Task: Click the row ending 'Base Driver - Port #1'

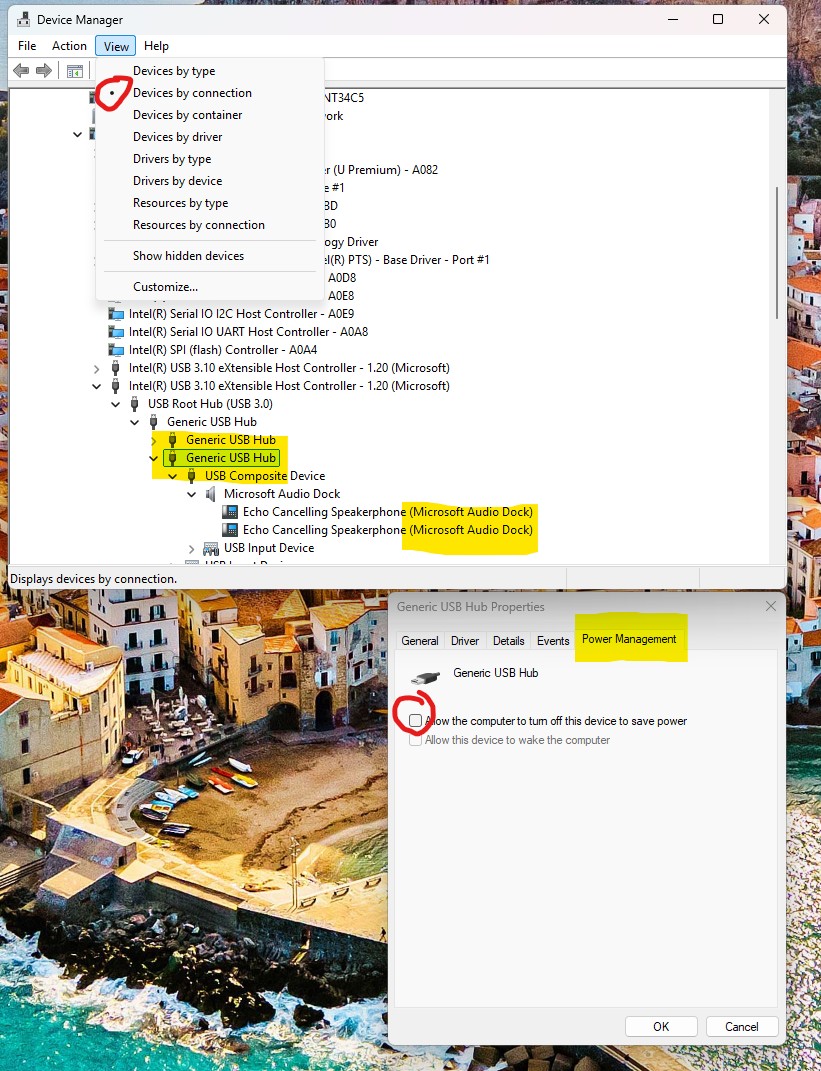Action: 408,260
